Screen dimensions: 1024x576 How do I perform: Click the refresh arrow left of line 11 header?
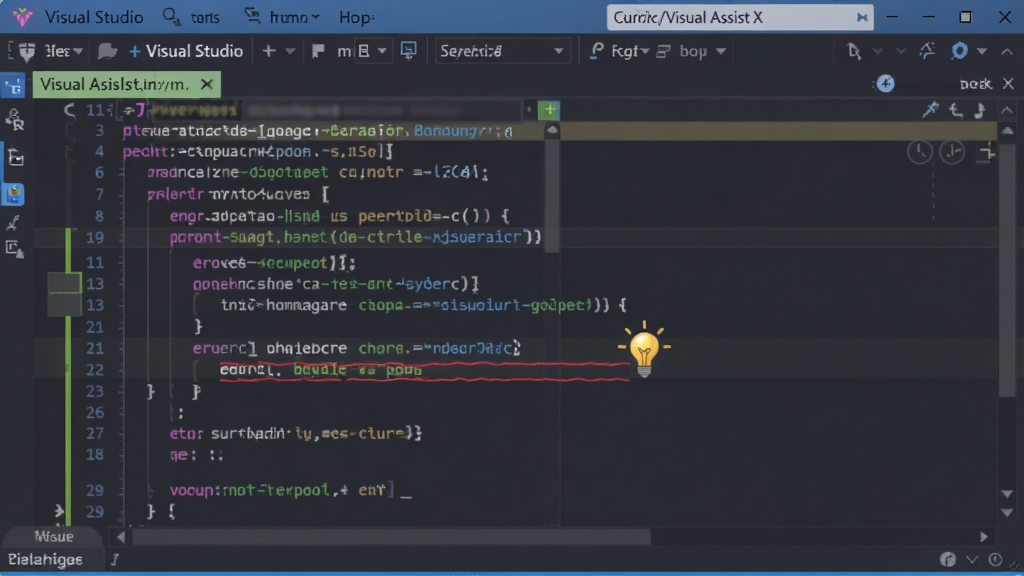tap(69, 110)
